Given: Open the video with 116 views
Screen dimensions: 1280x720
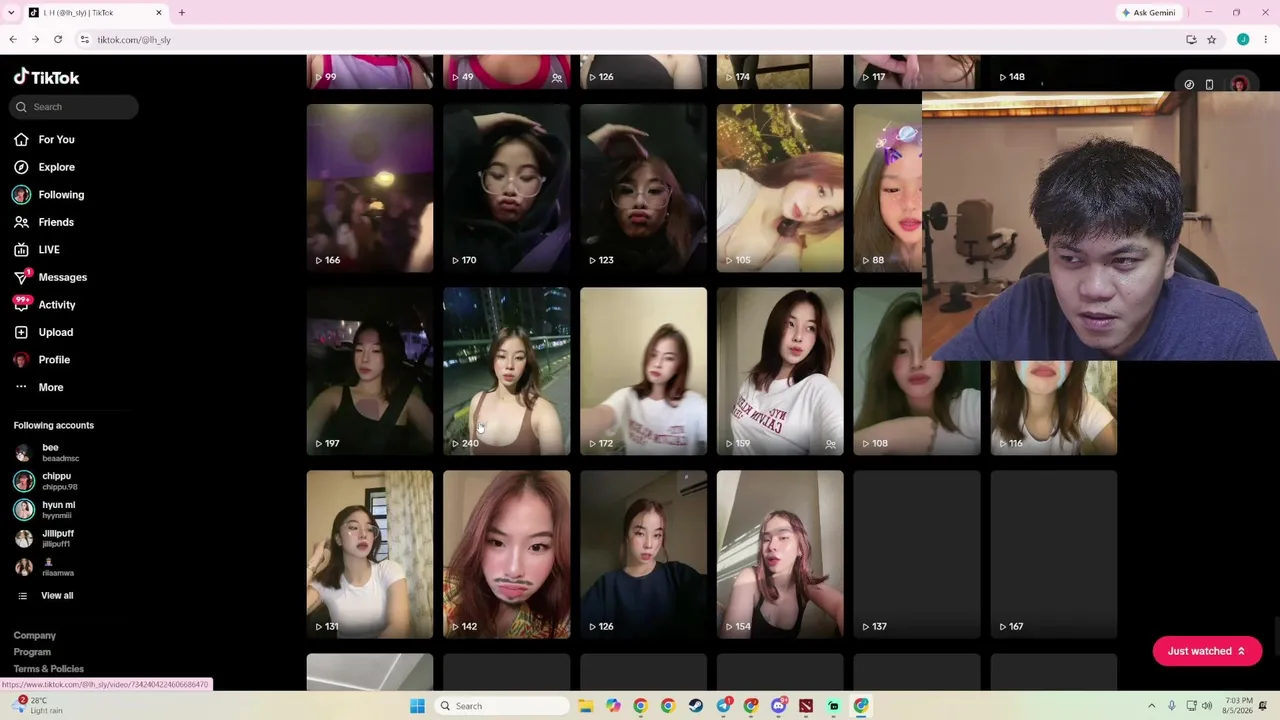Looking at the screenshot, I should pos(1054,408).
